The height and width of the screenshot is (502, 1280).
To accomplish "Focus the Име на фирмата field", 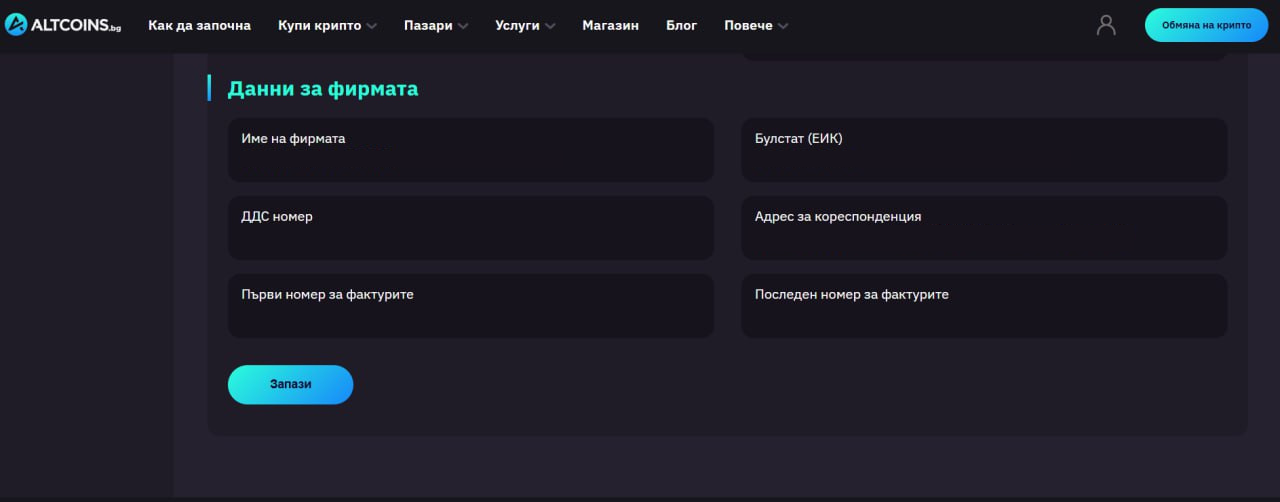I will pyautogui.click(x=471, y=150).
